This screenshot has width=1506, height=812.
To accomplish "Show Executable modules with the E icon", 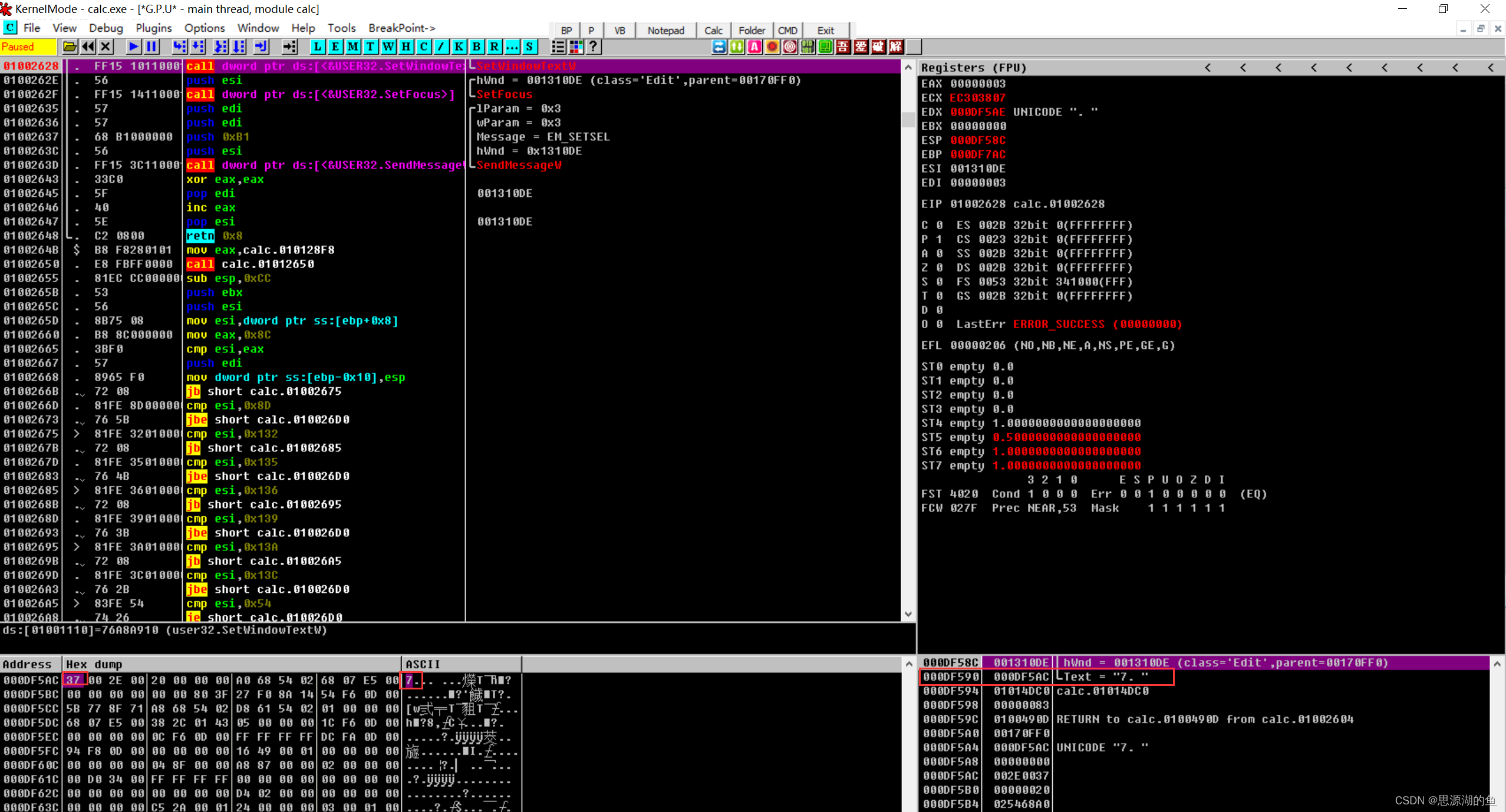I will (x=335, y=47).
